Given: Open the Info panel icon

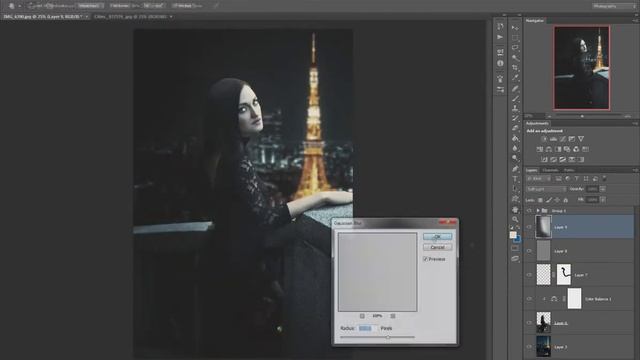Looking at the screenshot, I should click(500, 63).
